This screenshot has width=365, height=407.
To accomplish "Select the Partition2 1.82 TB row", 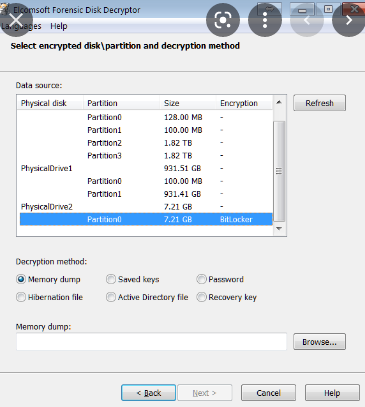I will pos(146,143).
